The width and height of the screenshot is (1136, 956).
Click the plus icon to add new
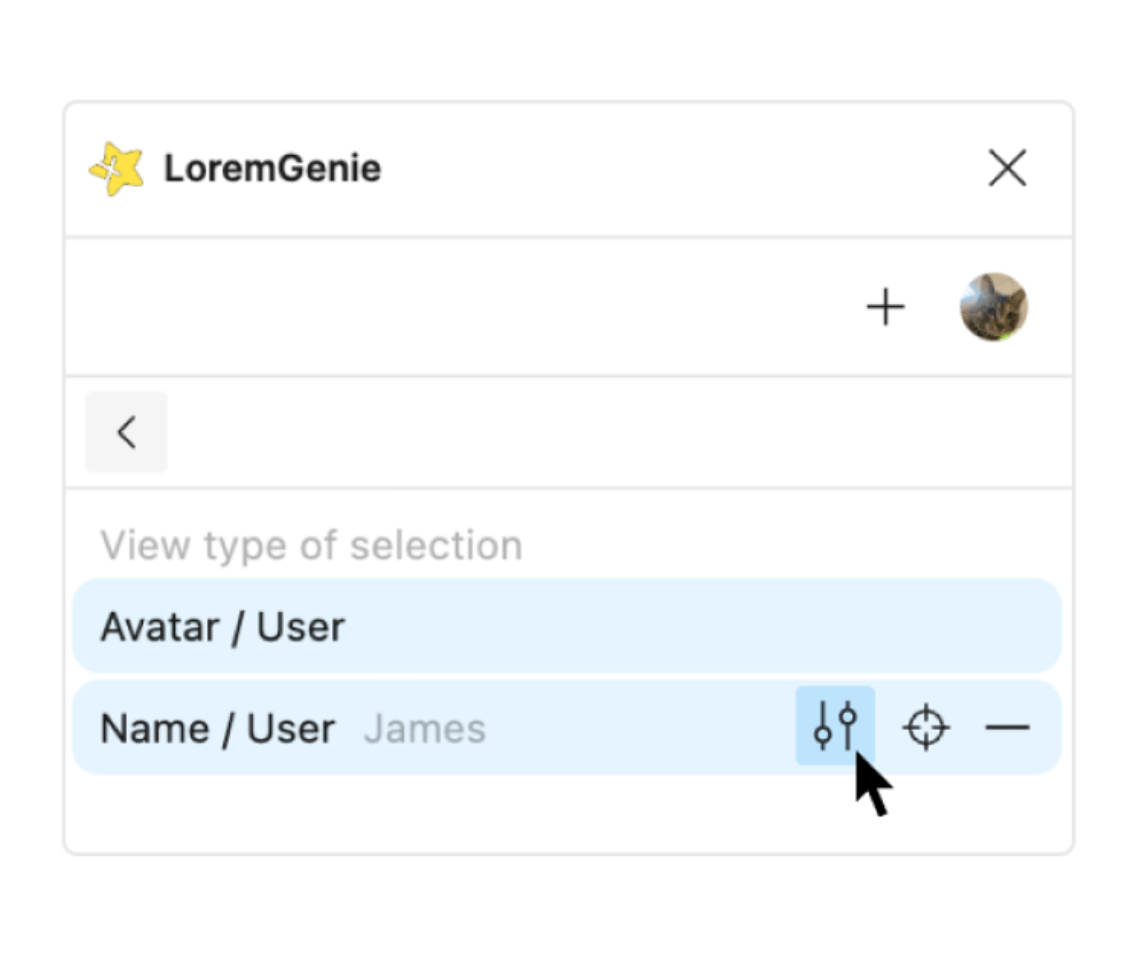(x=885, y=307)
